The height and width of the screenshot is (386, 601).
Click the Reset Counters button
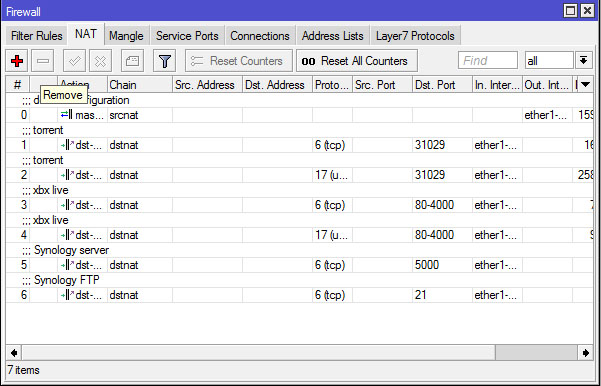pos(239,61)
